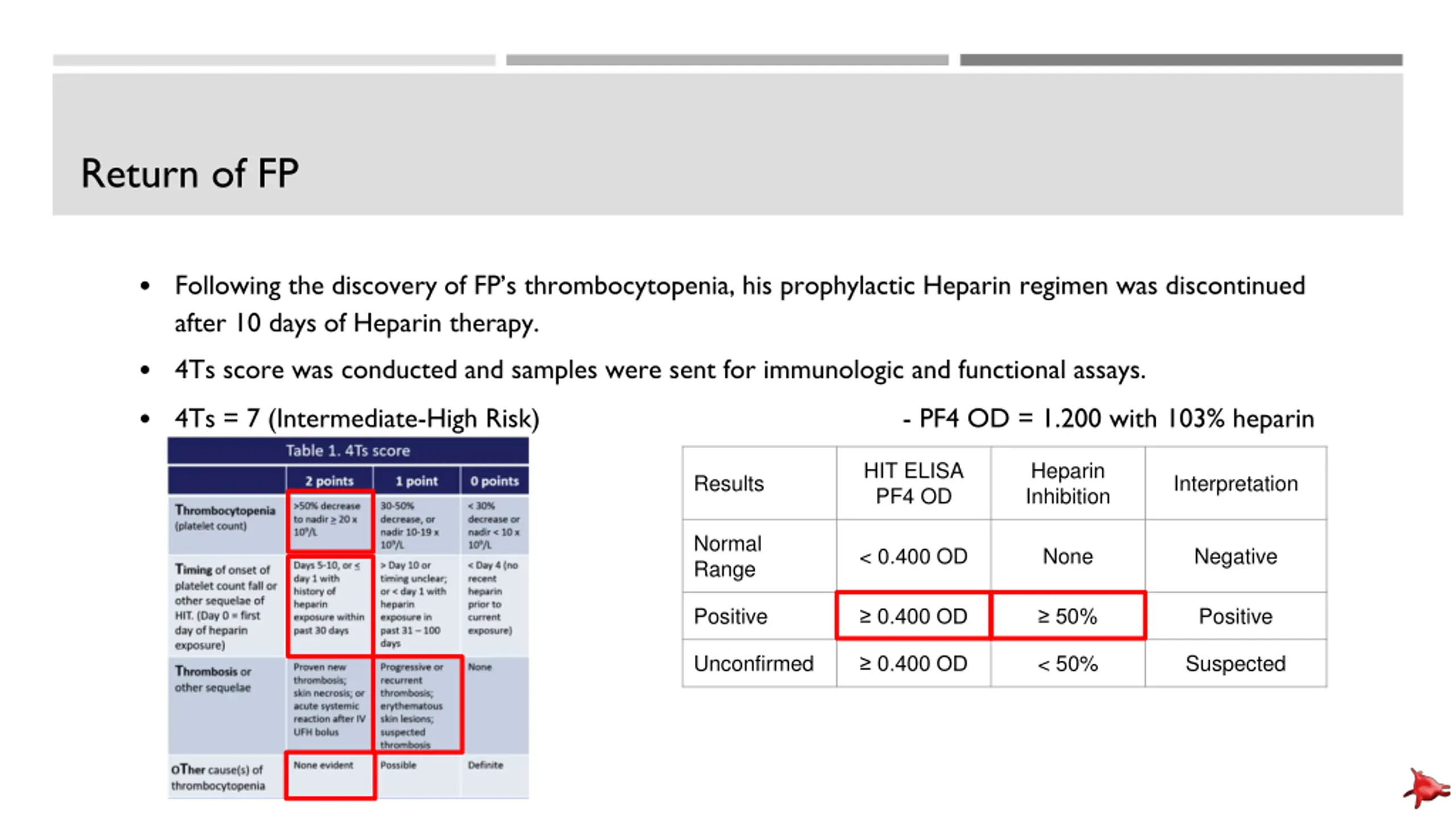Click the 'PF4 OD = 1.200' text line
Viewport: 1456px width, 819px height.
1108,419
